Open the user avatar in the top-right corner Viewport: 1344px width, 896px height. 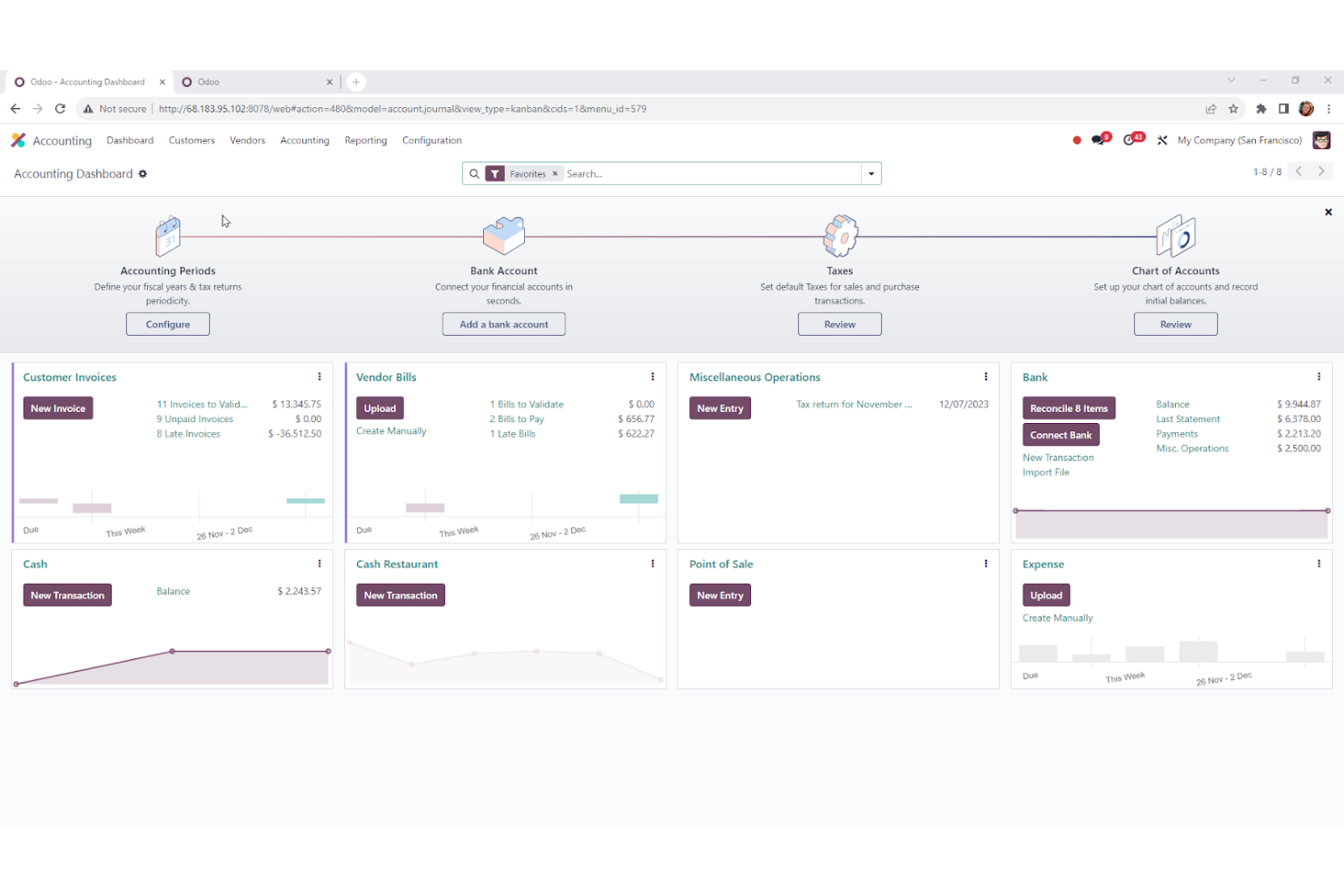click(x=1321, y=140)
